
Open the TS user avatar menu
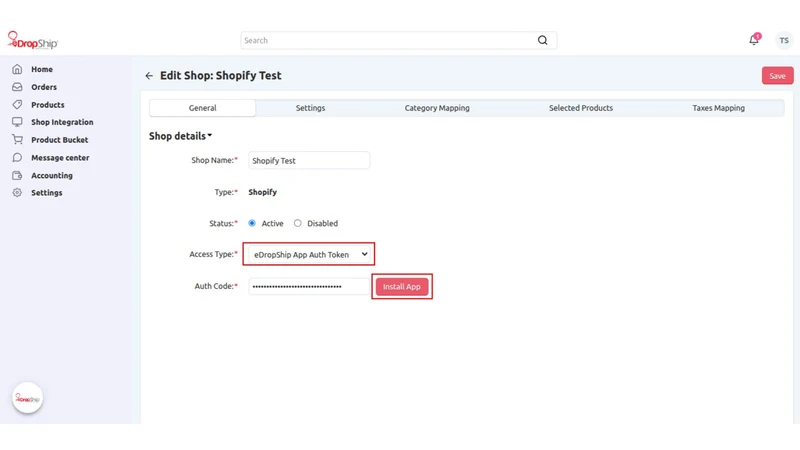(x=784, y=40)
